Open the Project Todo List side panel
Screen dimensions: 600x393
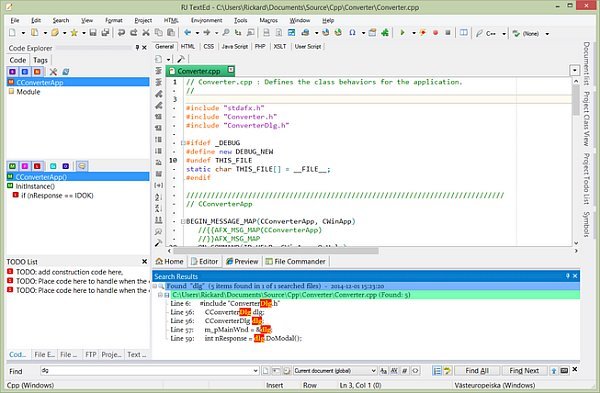click(x=586, y=179)
